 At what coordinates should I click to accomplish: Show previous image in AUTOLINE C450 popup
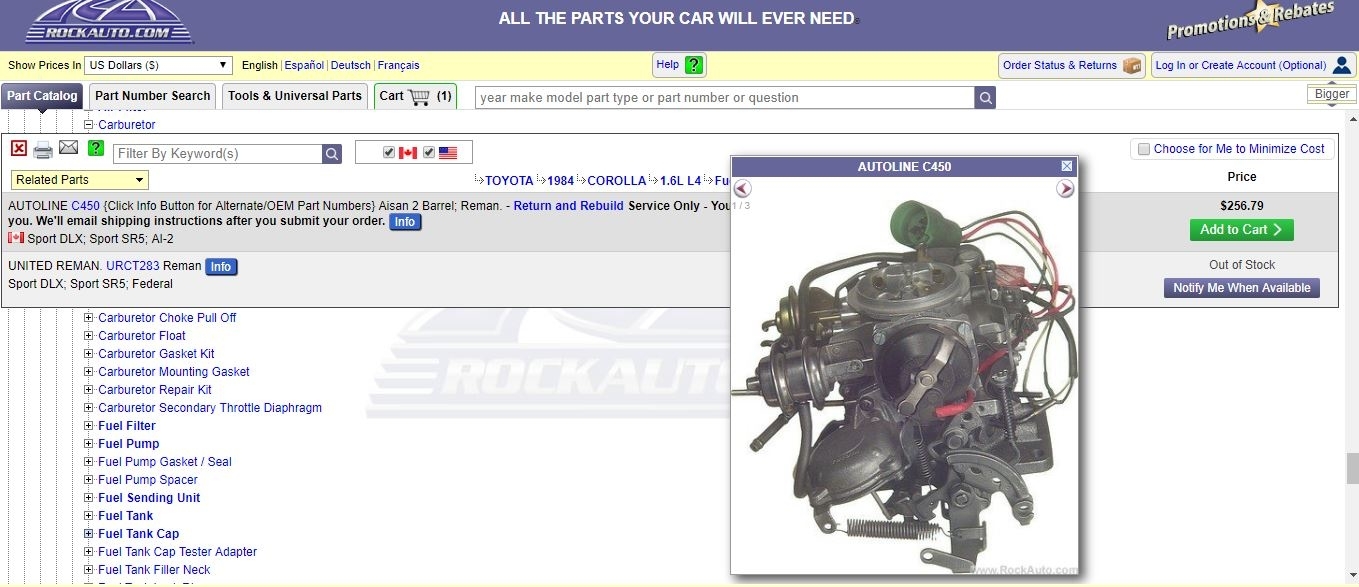pos(742,188)
